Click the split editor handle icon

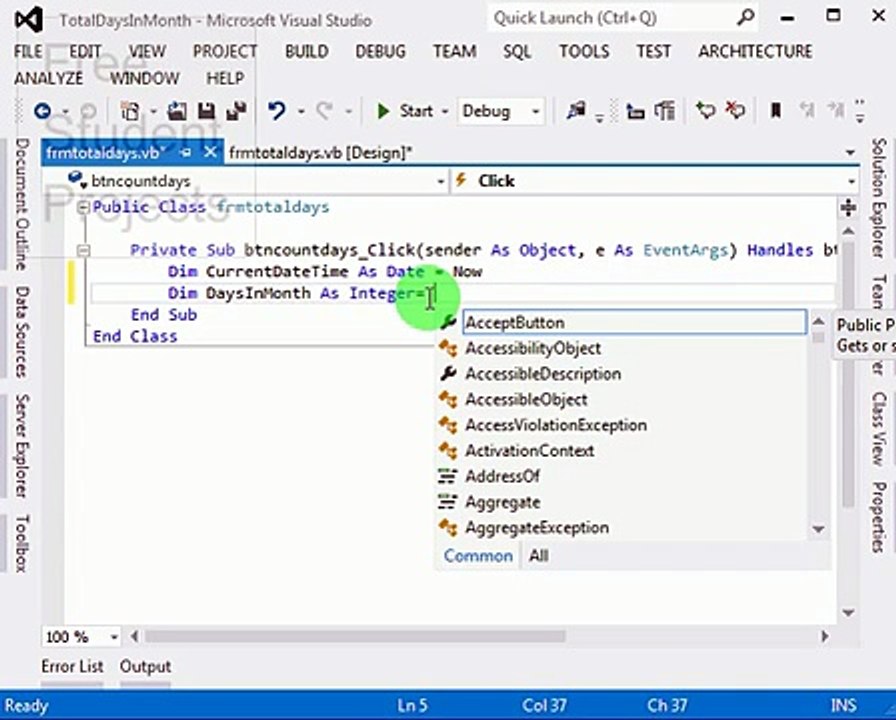click(x=849, y=207)
